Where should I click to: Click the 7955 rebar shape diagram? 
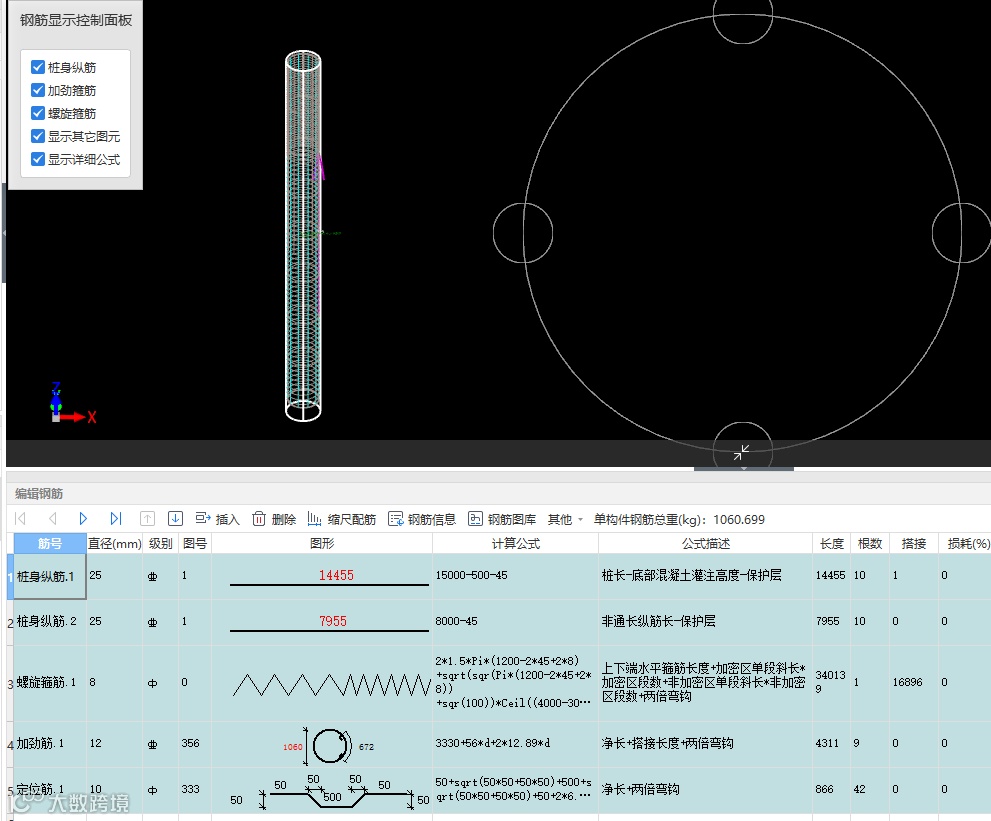click(329, 623)
